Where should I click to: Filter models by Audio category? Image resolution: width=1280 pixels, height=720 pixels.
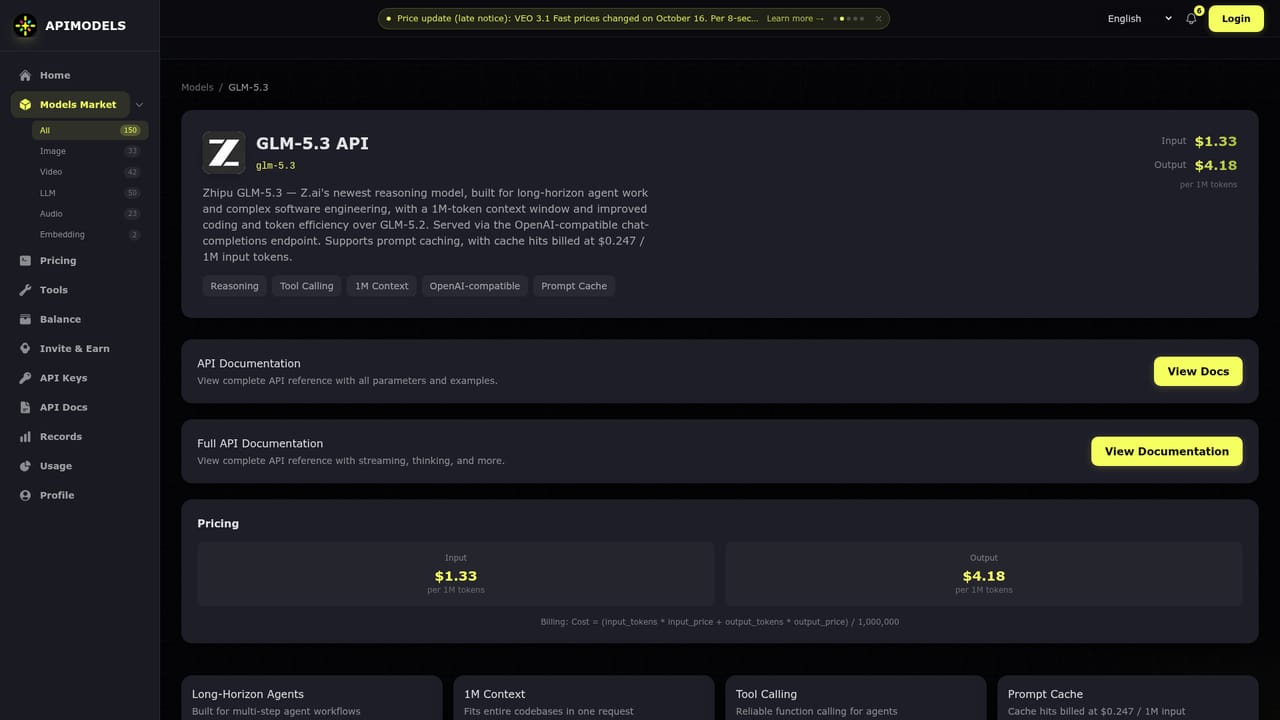click(x=90, y=214)
